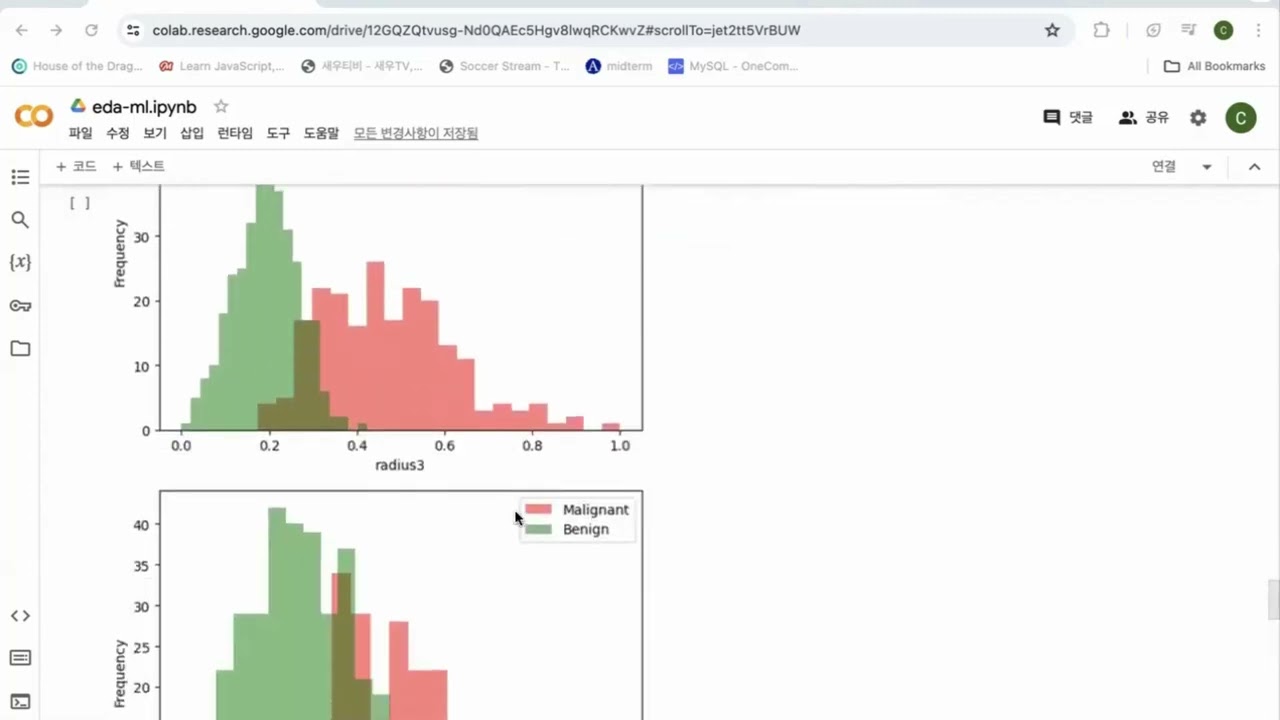Open the All Bookmarks folder
Viewport: 1280px width, 720px height.
click(1215, 66)
